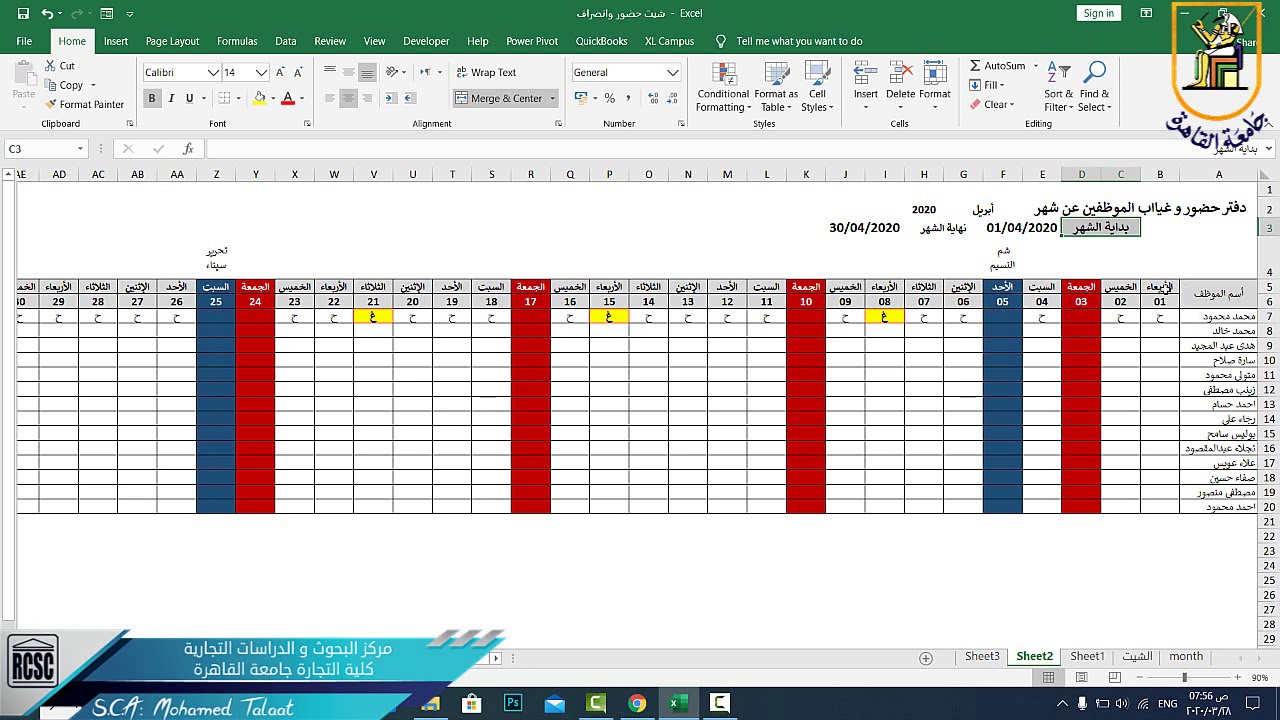Select the middle align icon
Image resolution: width=1280 pixels, height=720 pixels.
pos(348,72)
